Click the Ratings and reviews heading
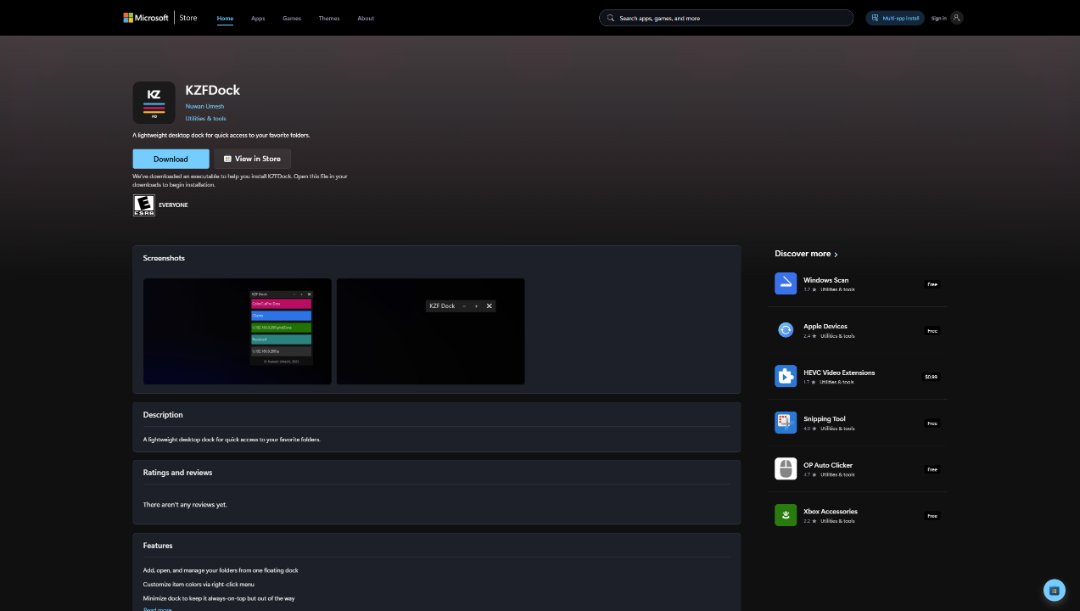Viewport: 1080px width, 611px height. click(178, 473)
